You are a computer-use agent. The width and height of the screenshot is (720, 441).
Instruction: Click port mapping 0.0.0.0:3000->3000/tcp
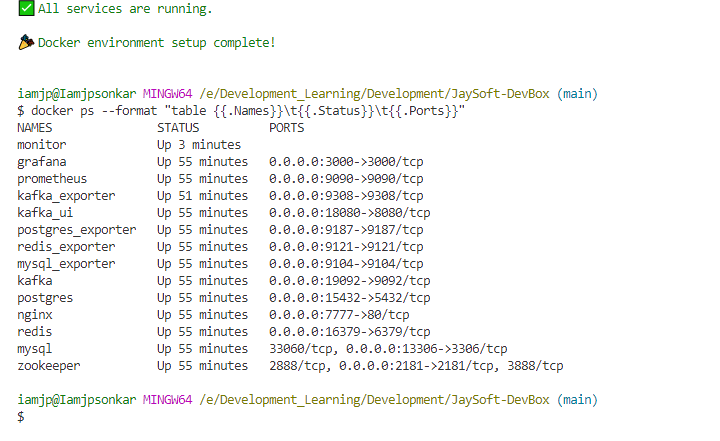tap(346, 162)
